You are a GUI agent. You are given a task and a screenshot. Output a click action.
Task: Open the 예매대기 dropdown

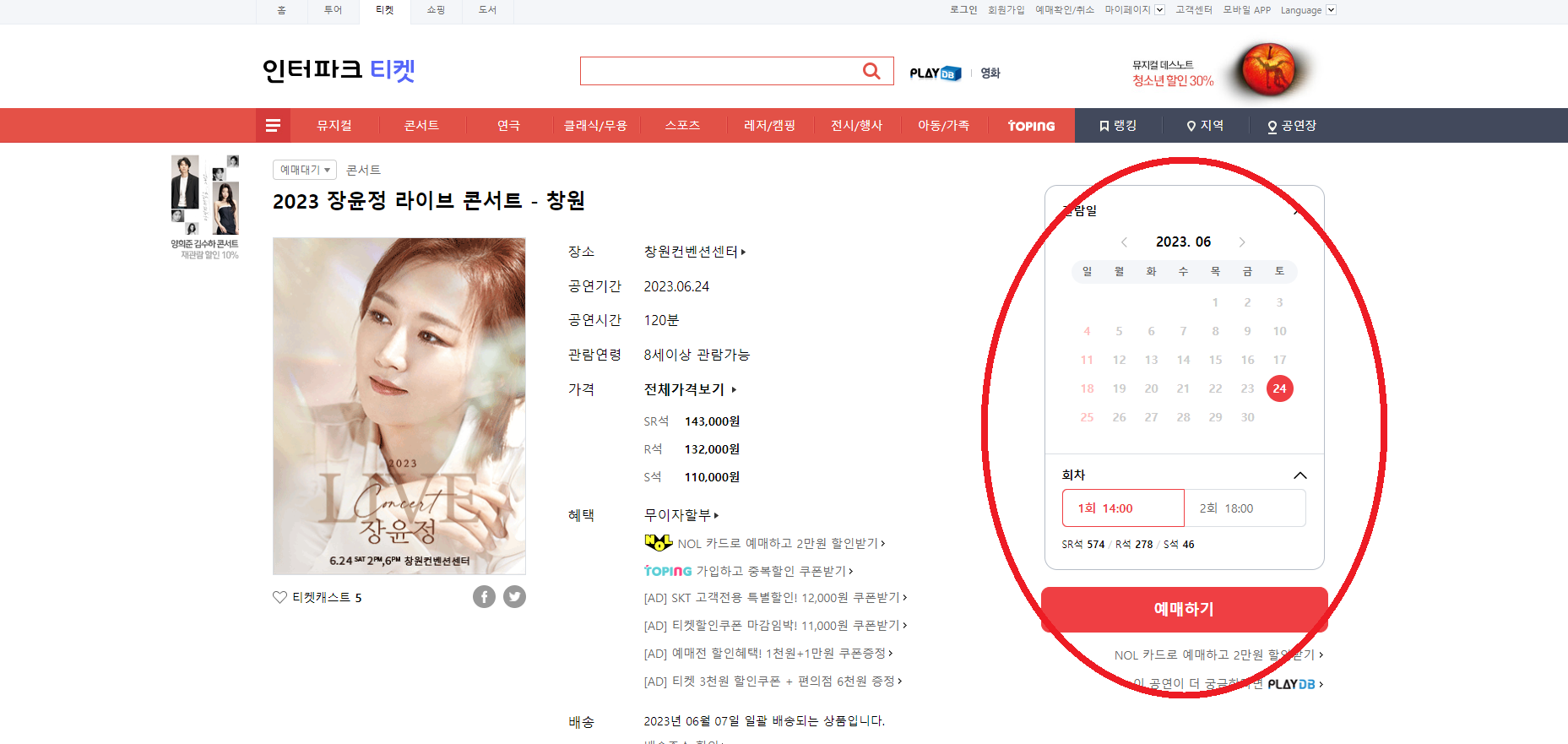tap(305, 170)
